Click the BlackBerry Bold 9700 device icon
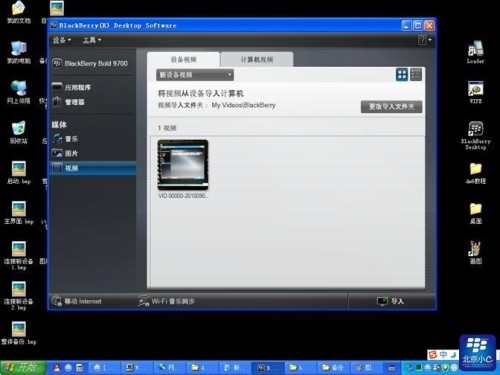Screen dimensions: 500x375 click(57, 63)
